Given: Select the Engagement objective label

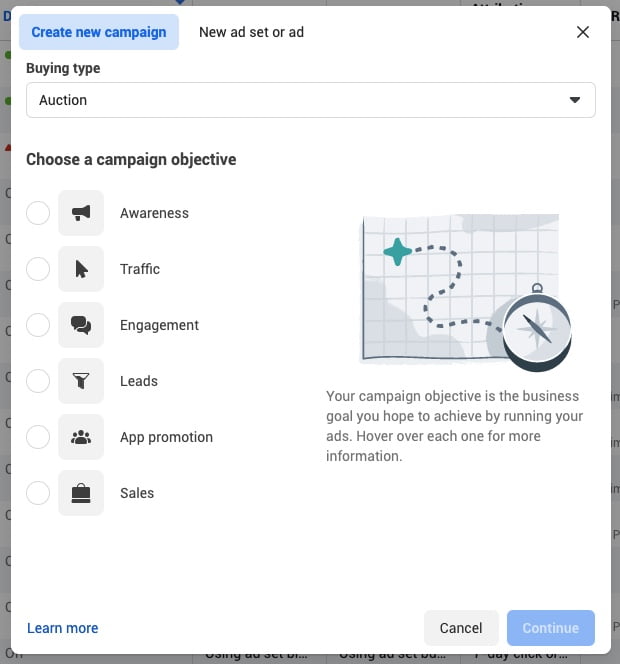Looking at the screenshot, I should point(159,325).
